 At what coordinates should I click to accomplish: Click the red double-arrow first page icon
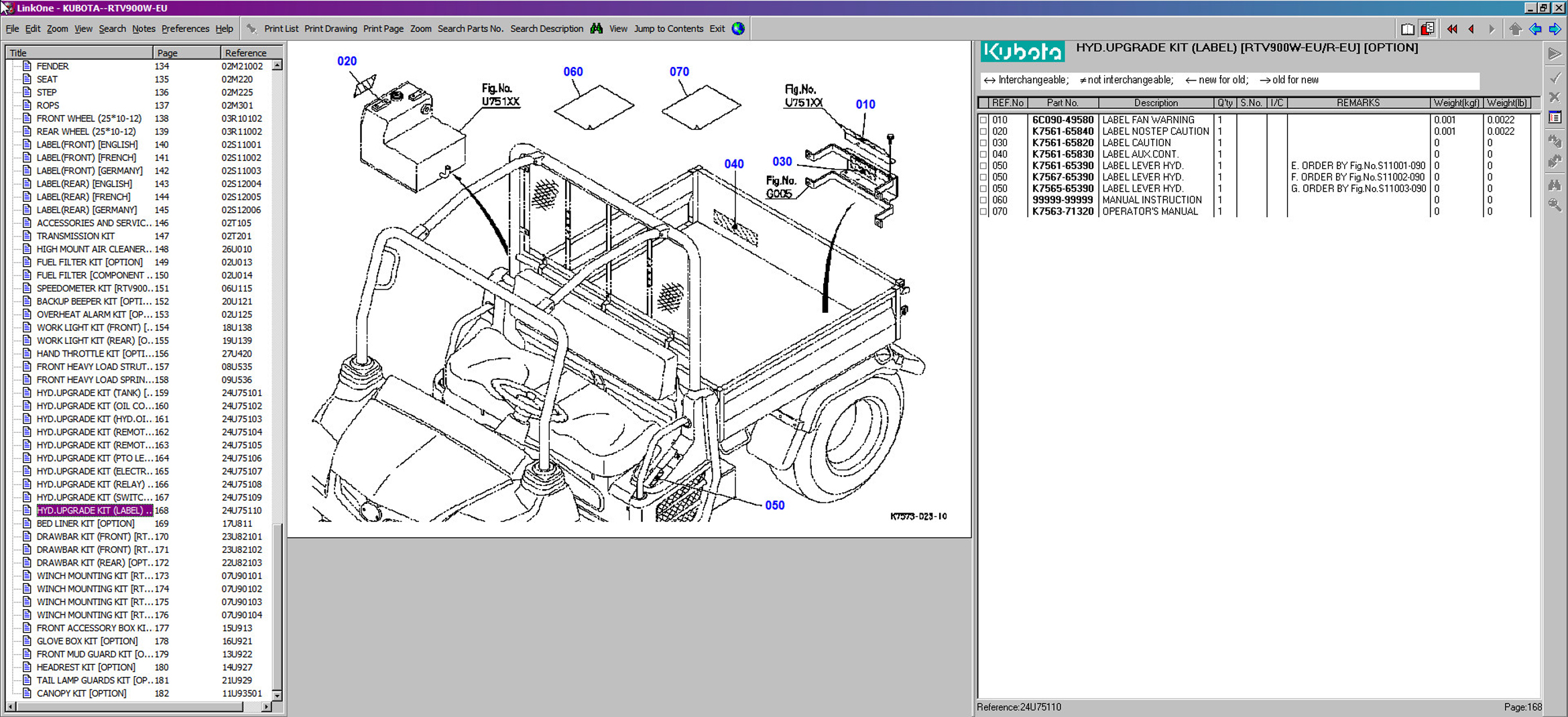tap(1451, 29)
